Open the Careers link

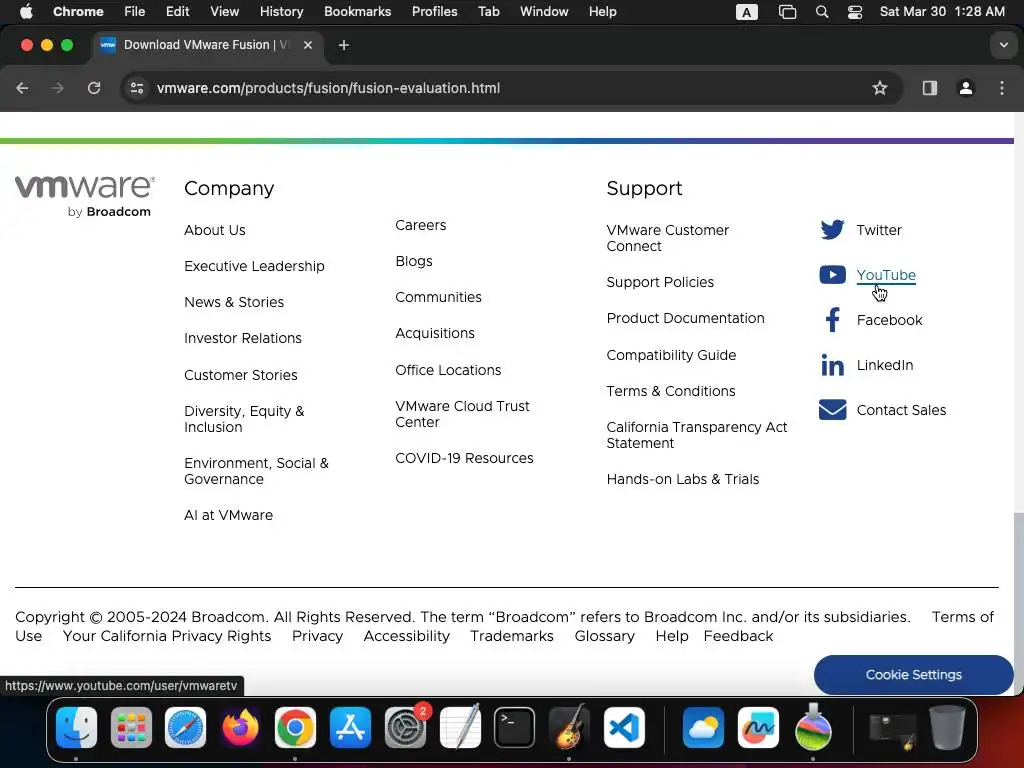pyautogui.click(x=421, y=225)
